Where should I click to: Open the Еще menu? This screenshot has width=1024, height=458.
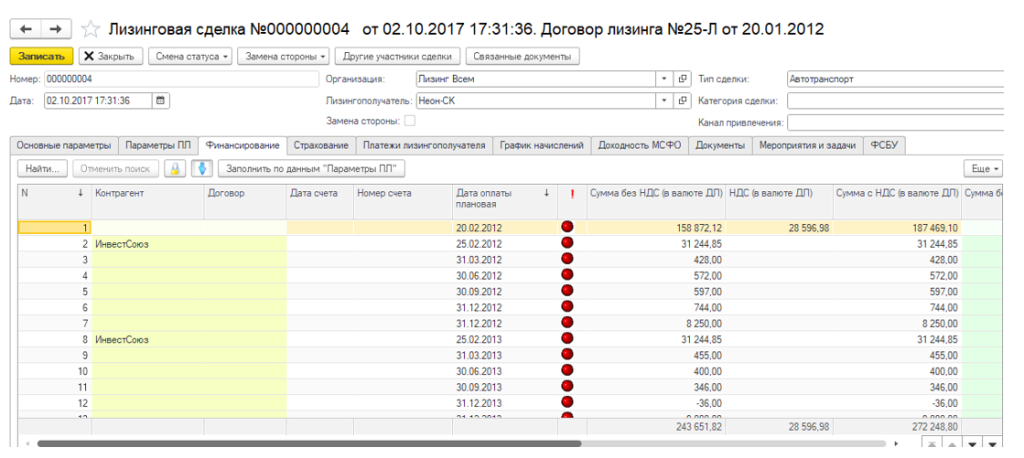pos(983,169)
